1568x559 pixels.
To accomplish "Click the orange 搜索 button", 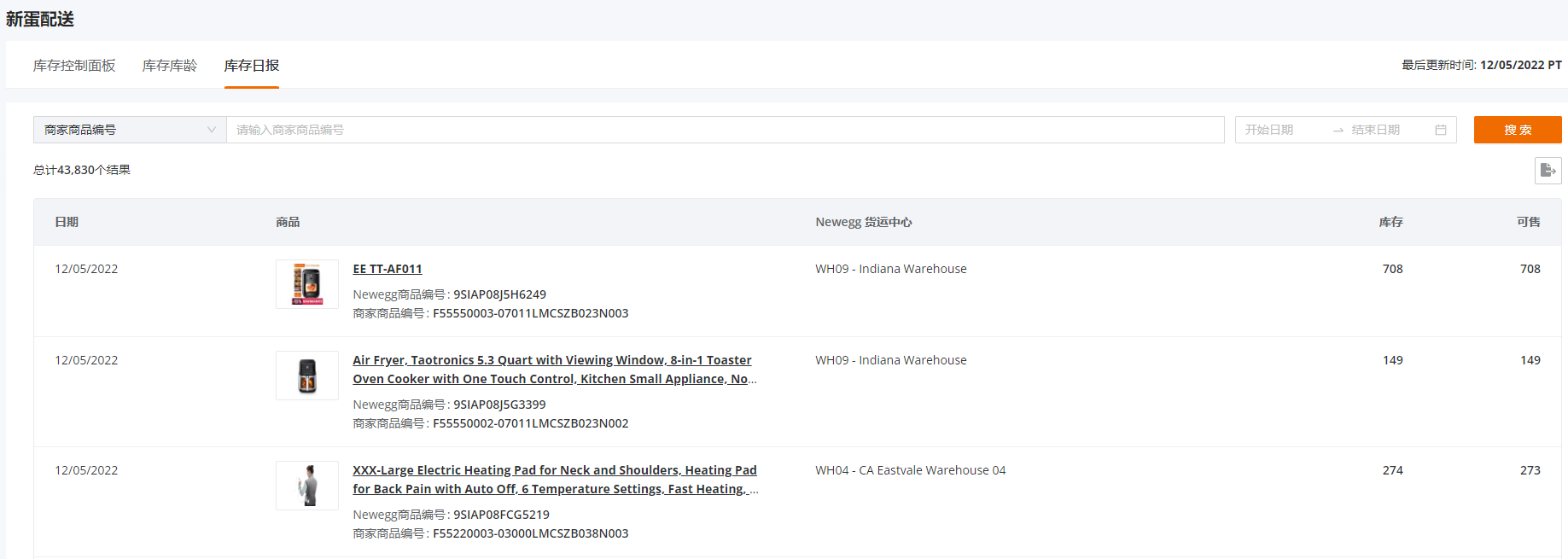I will [x=1518, y=130].
